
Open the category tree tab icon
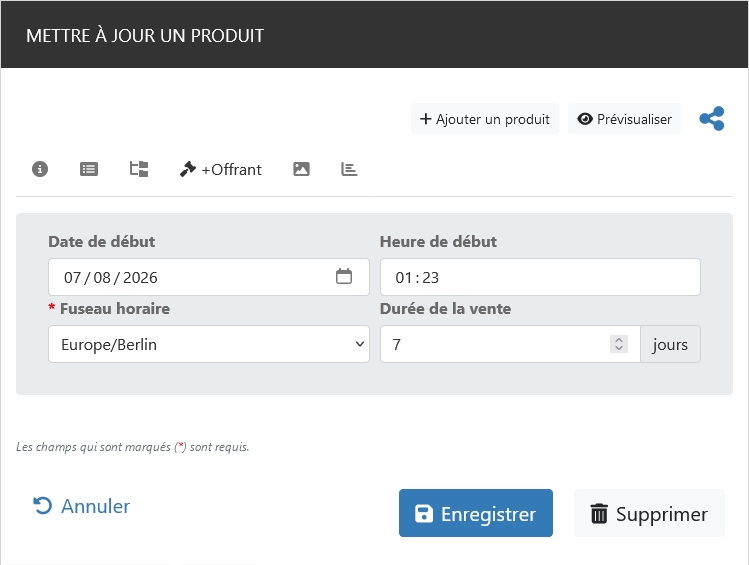[x=139, y=169]
